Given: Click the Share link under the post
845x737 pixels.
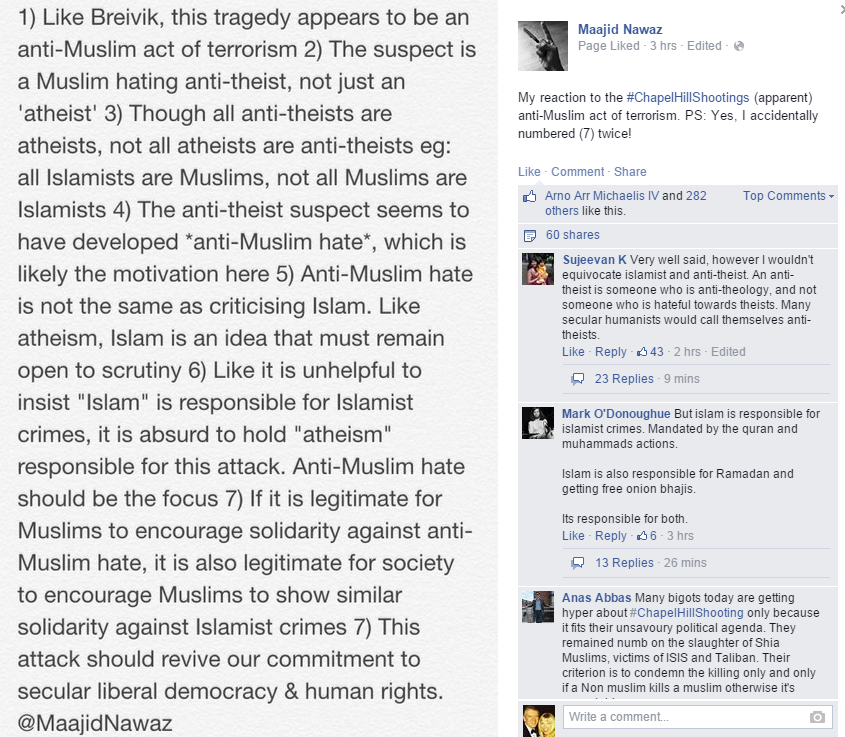Looking at the screenshot, I should point(630,172).
